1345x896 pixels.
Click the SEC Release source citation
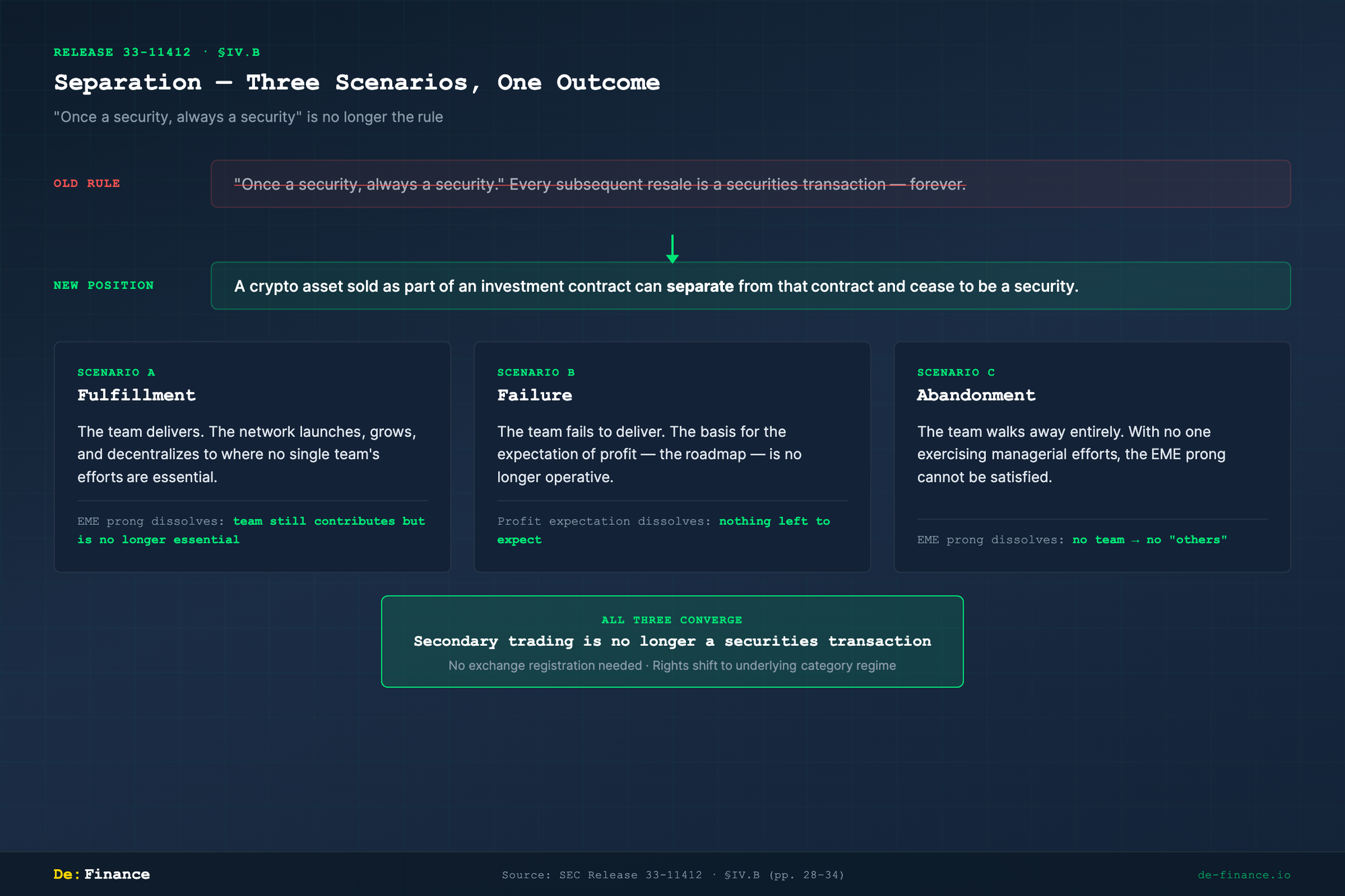tap(672, 874)
